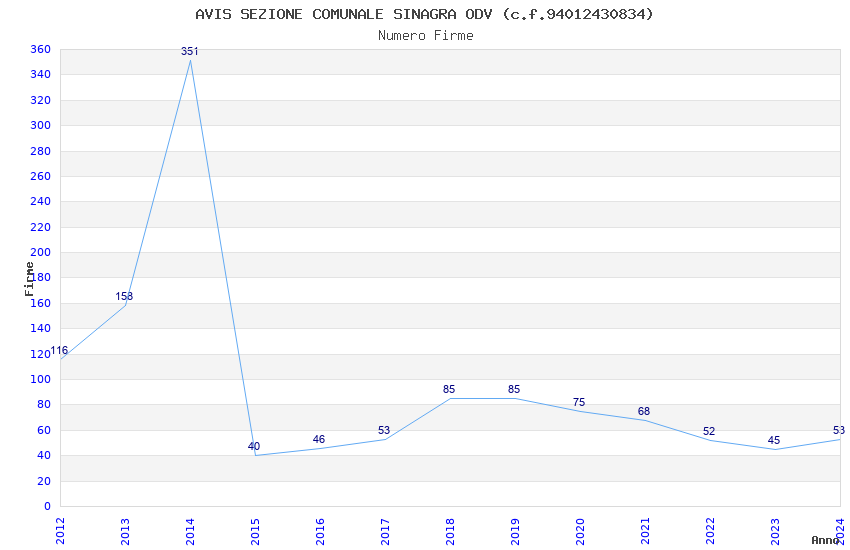Click the y-axis value 60

tap(44, 430)
